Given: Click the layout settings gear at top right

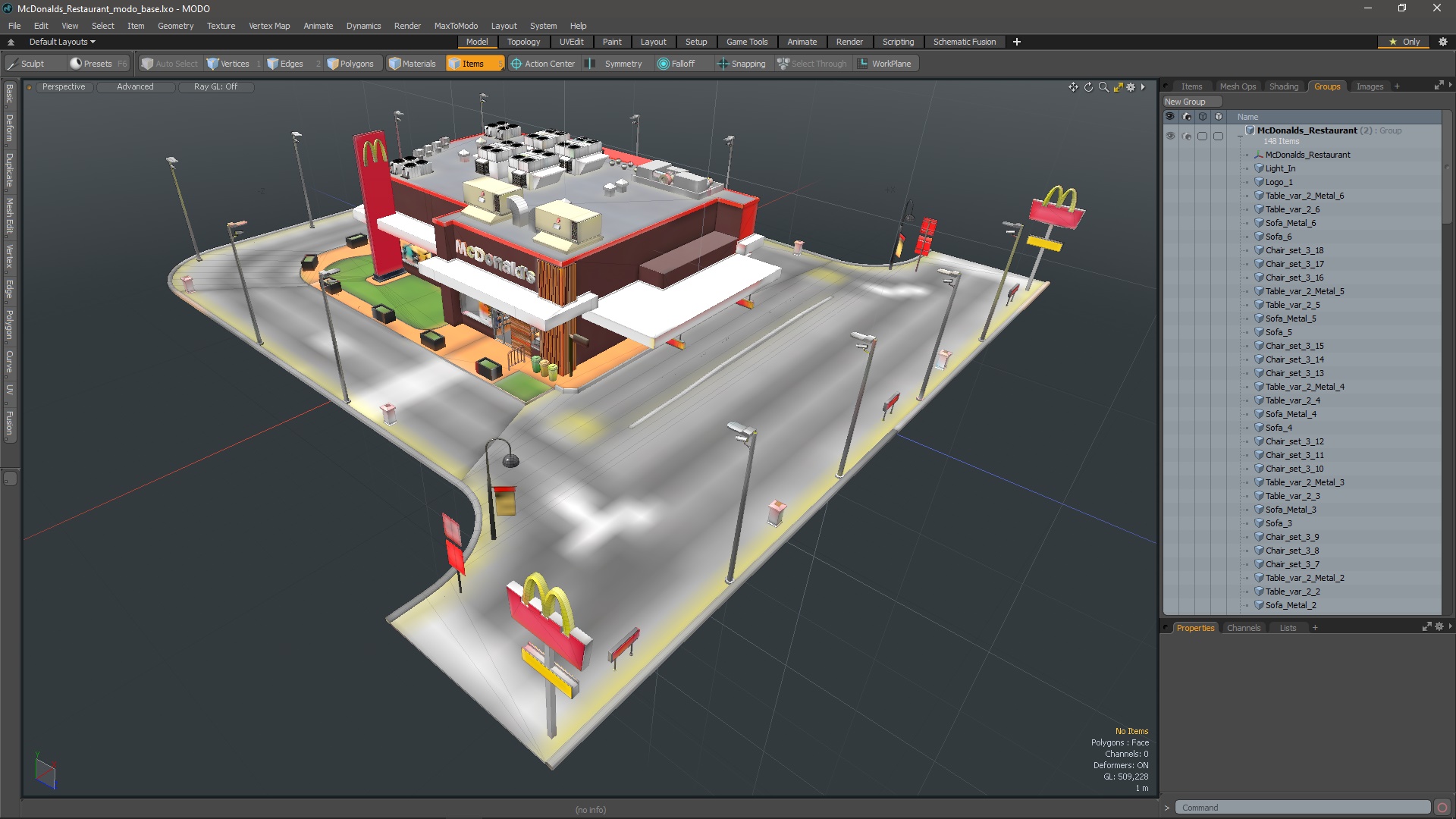Looking at the screenshot, I should click(1442, 42).
